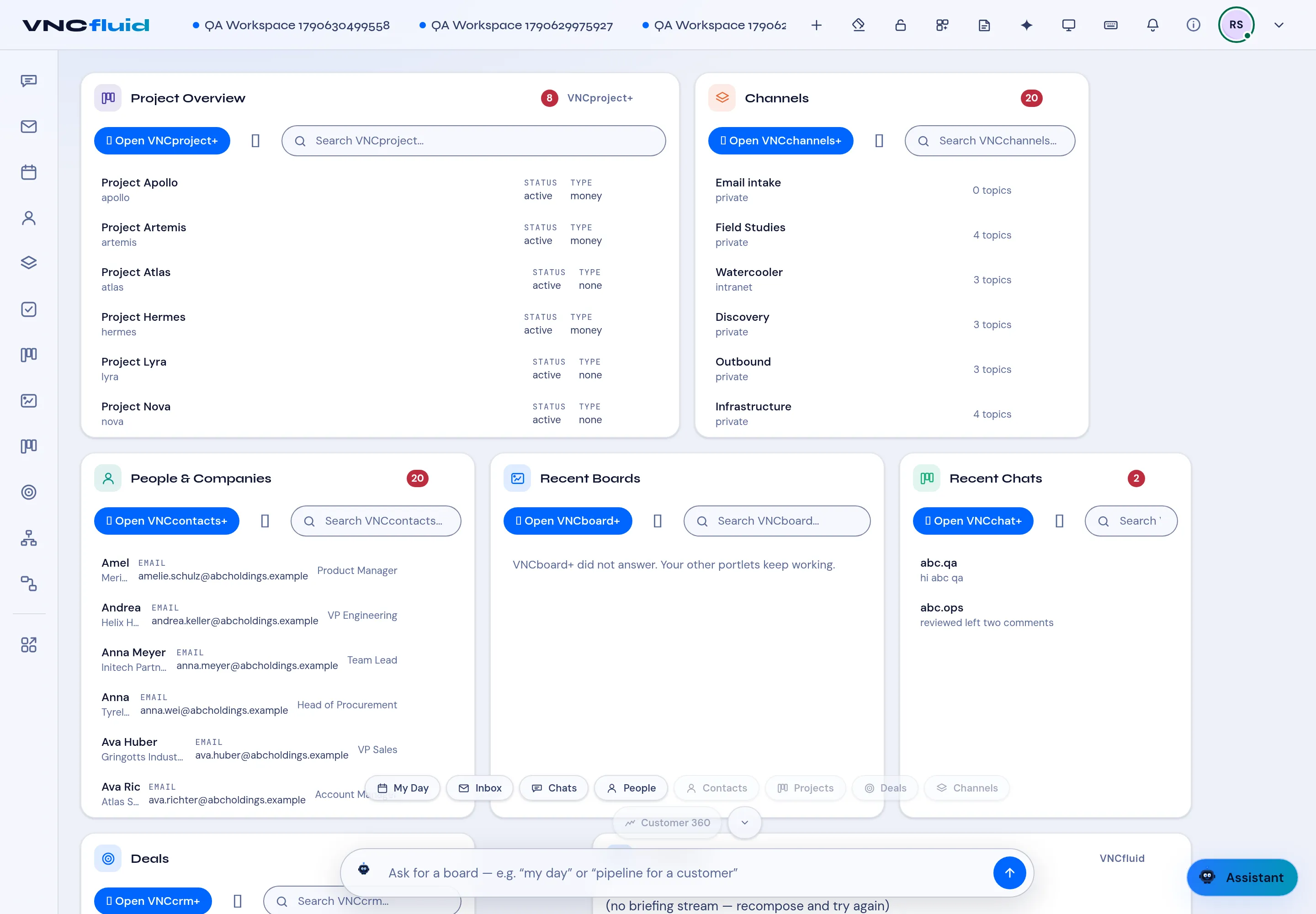Click the info circle icon in top bar
The height and width of the screenshot is (914, 1316).
pos(1194,25)
